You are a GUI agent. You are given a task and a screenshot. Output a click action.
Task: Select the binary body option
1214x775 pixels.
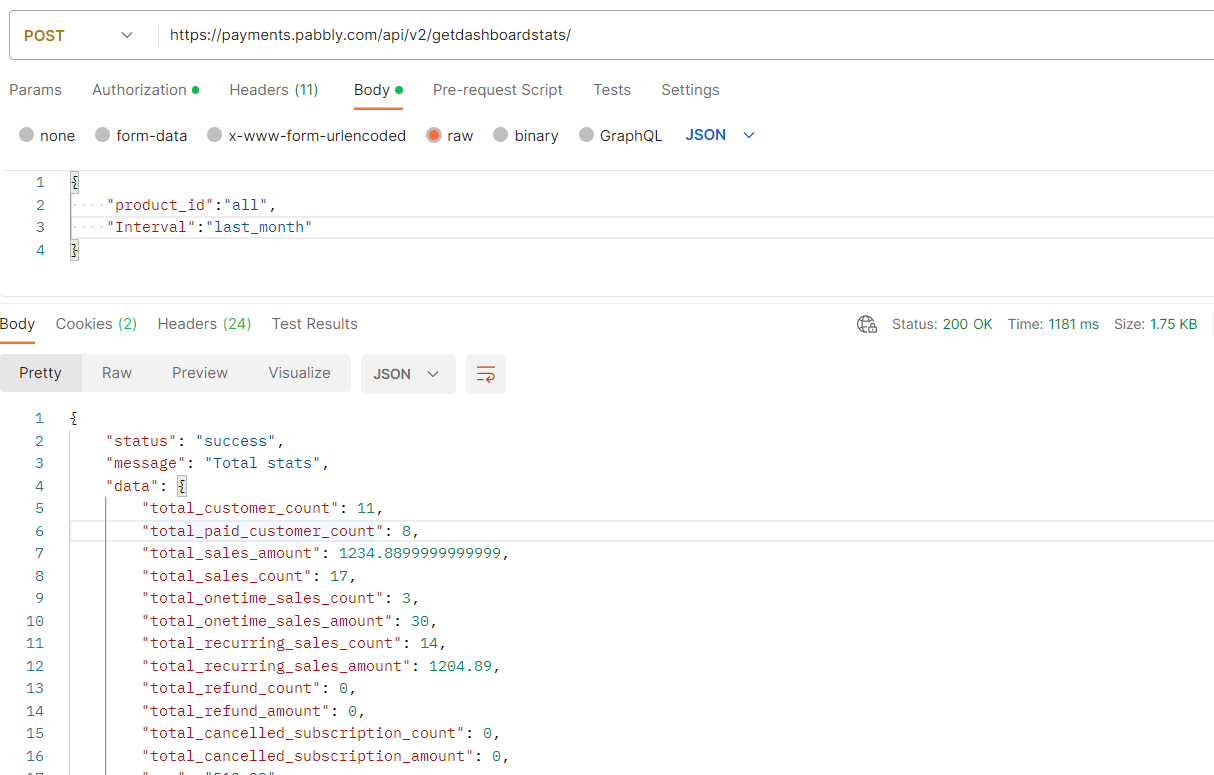point(525,135)
